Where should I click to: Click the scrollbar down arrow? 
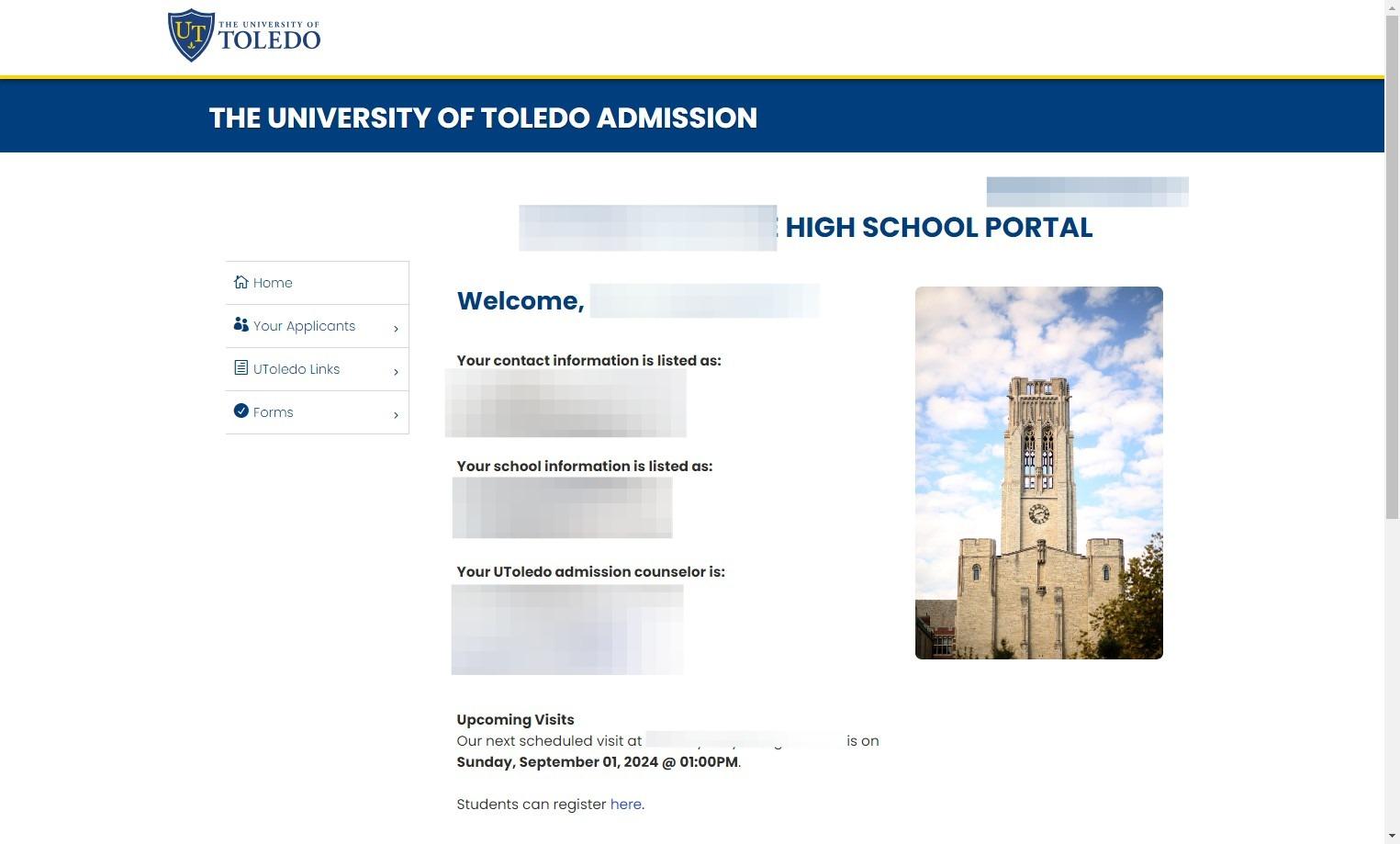click(1392, 837)
